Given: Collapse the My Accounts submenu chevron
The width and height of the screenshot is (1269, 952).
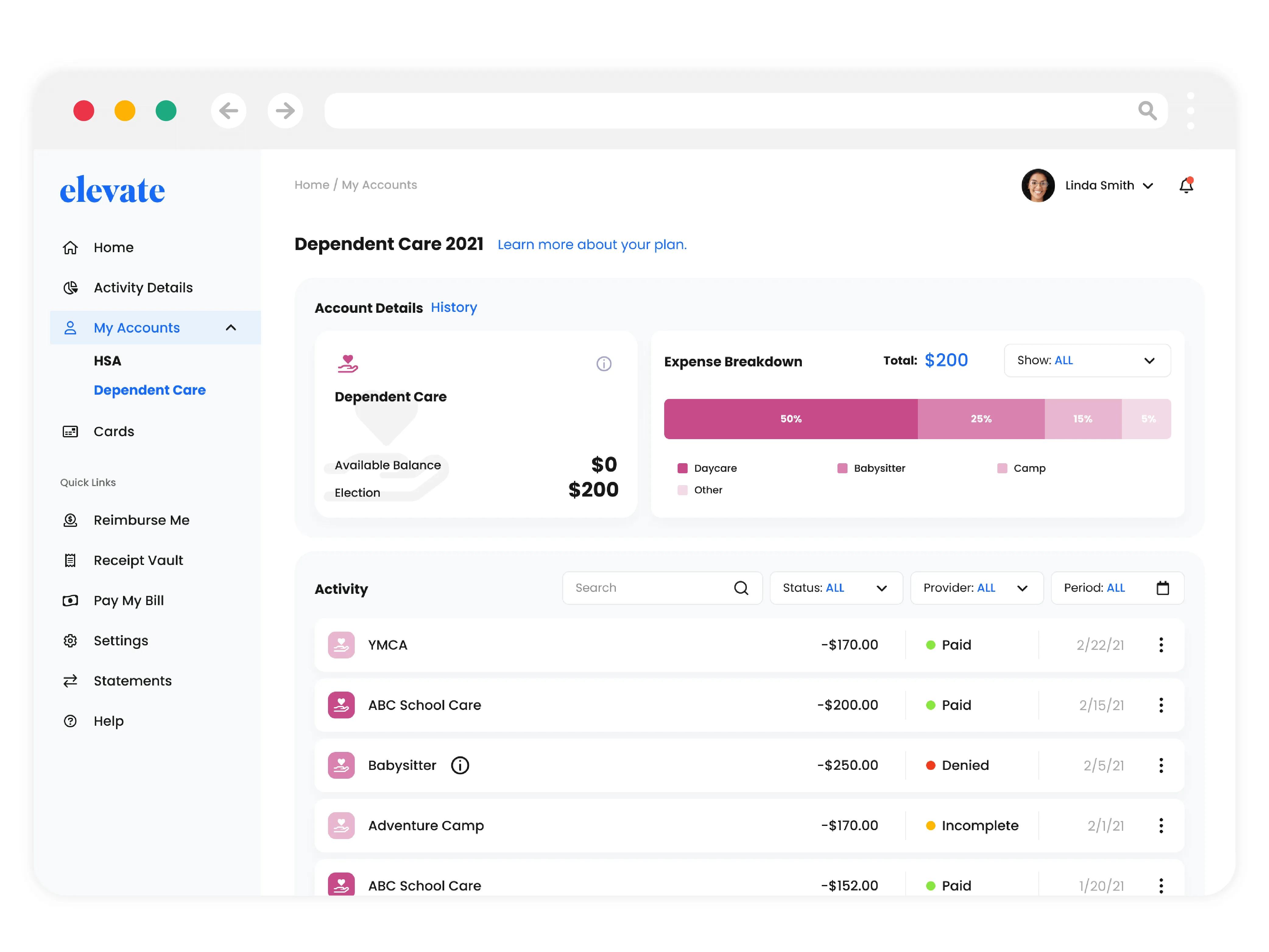Looking at the screenshot, I should click(231, 328).
